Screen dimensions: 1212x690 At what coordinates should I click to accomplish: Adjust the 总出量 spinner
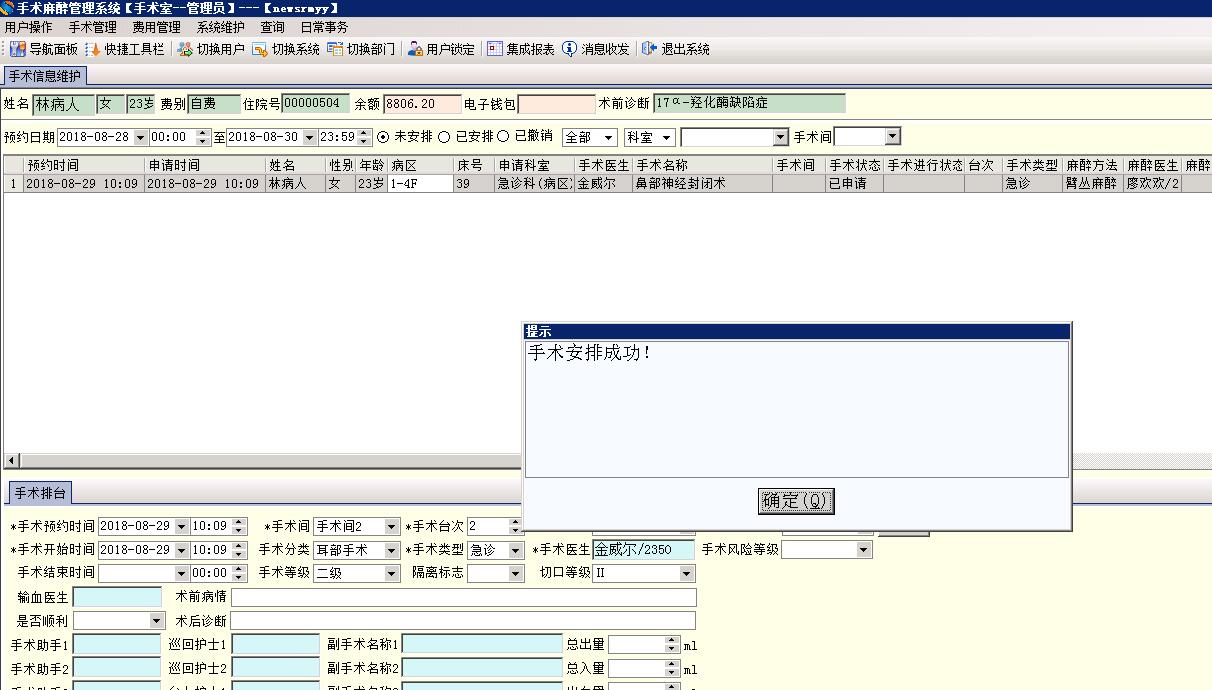672,645
